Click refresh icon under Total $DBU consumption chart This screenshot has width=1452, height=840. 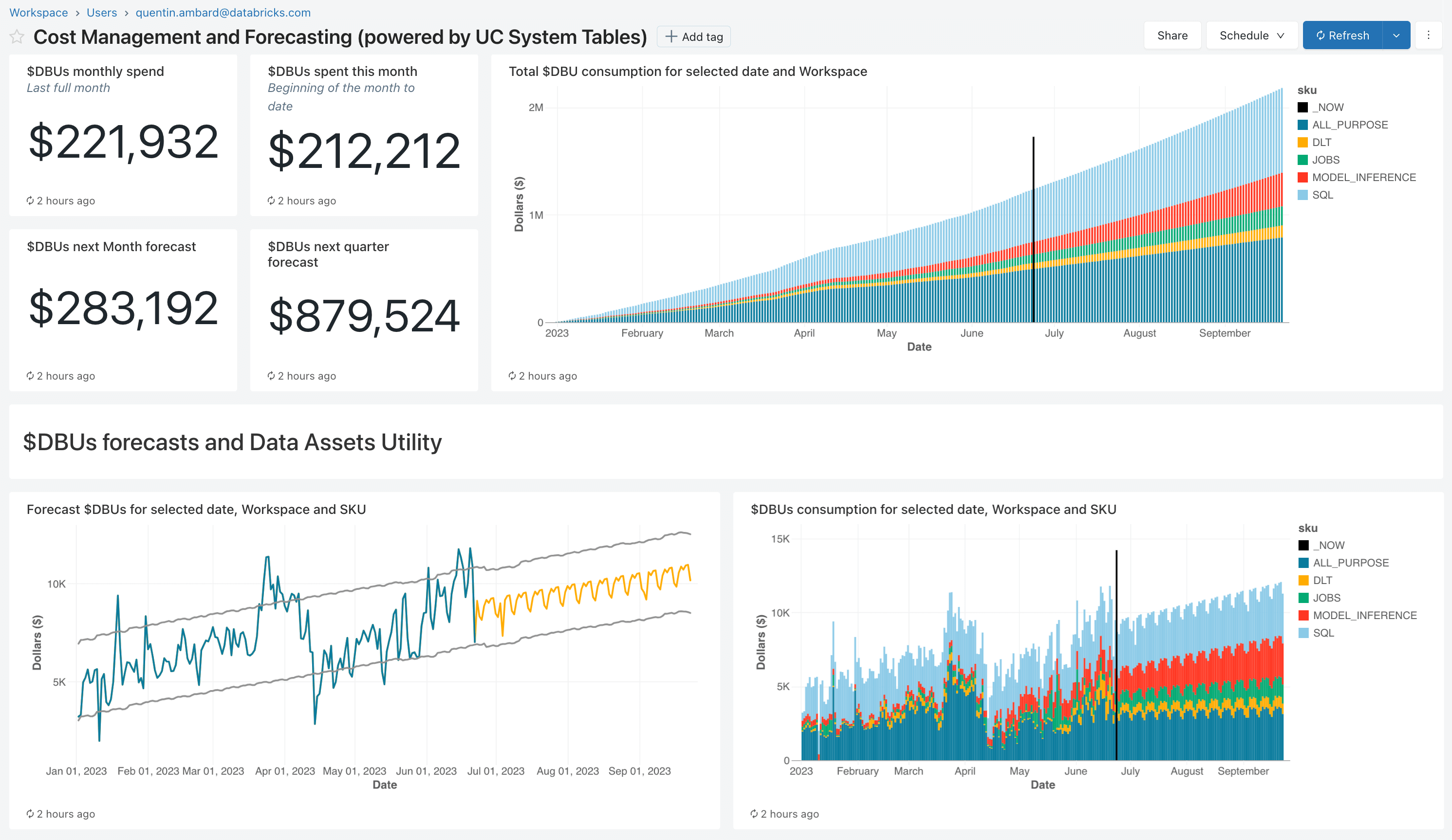512,375
